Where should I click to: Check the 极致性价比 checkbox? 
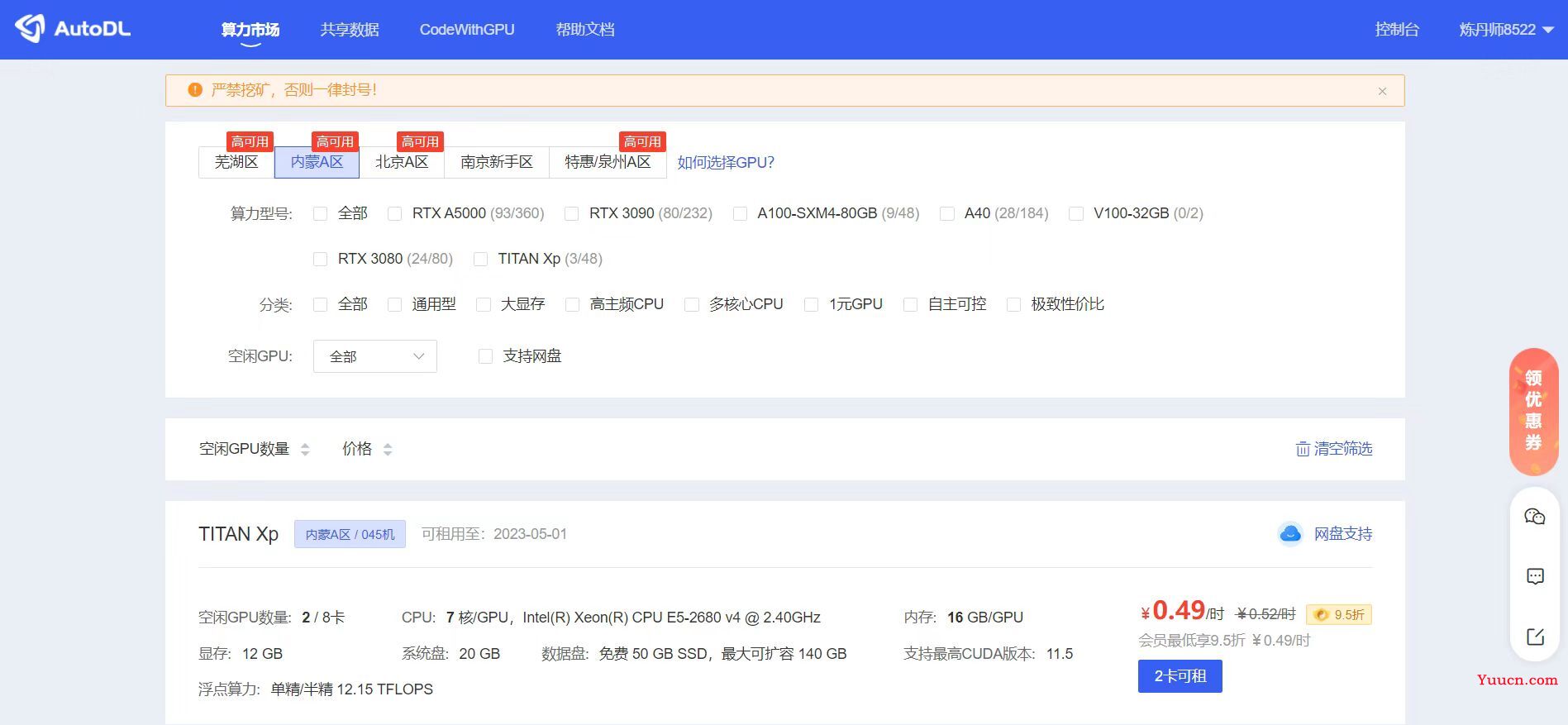[x=1014, y=304]
